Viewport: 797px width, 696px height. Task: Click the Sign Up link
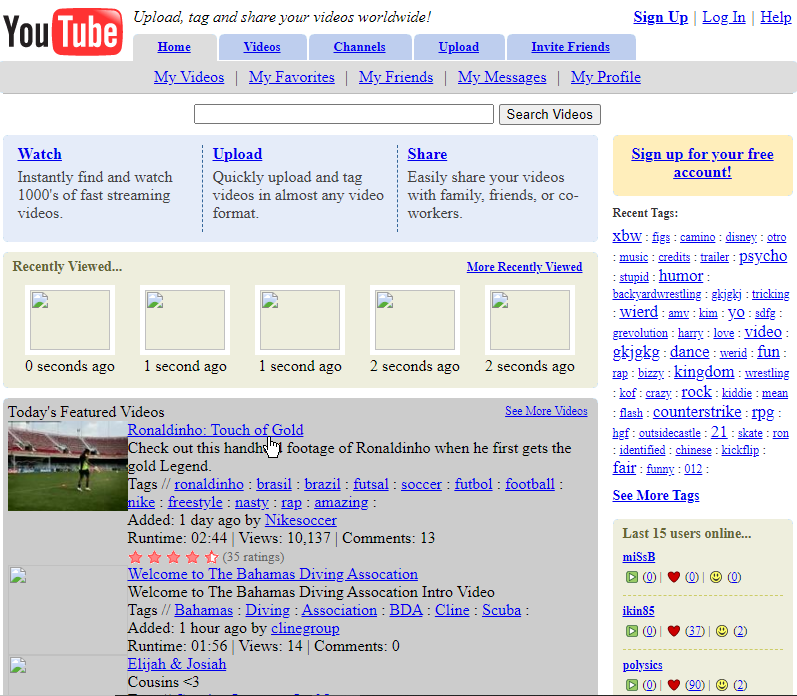tap(660, 17)
